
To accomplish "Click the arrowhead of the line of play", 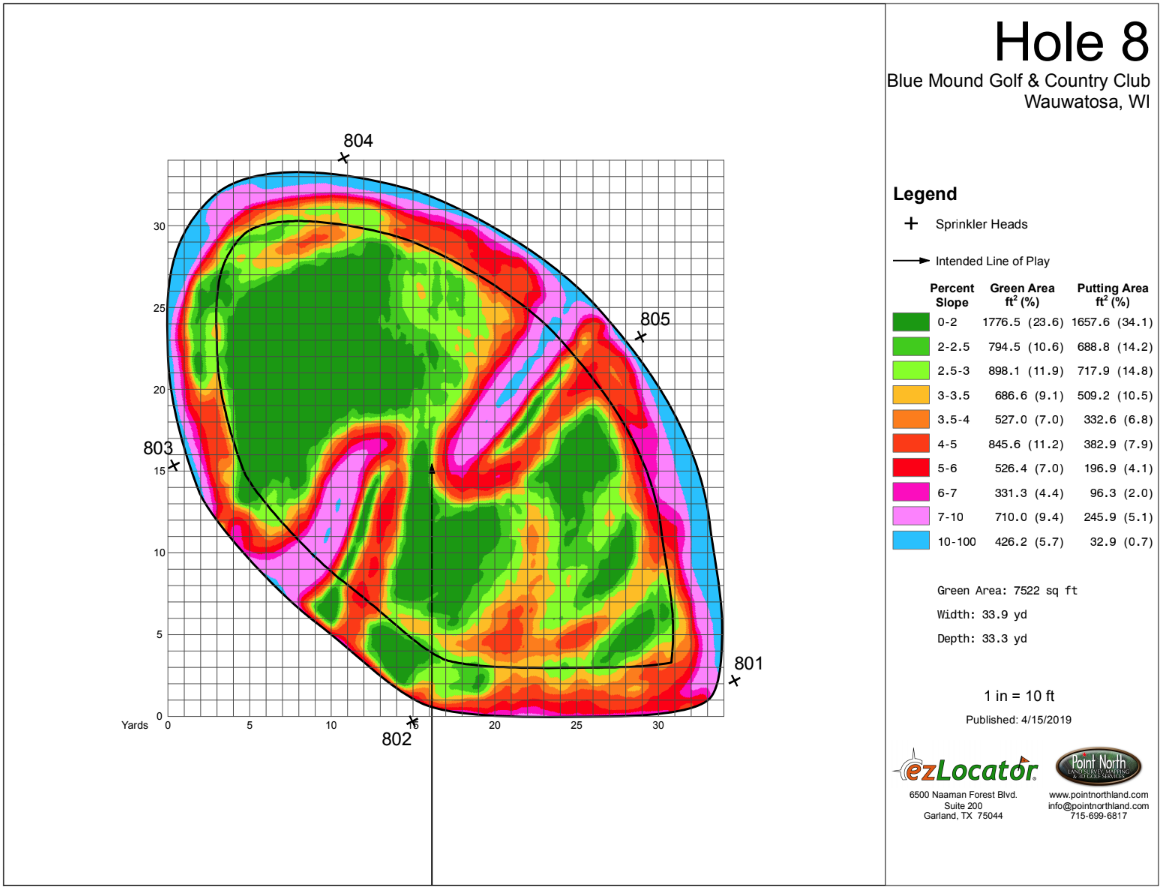I will point(432,468).
